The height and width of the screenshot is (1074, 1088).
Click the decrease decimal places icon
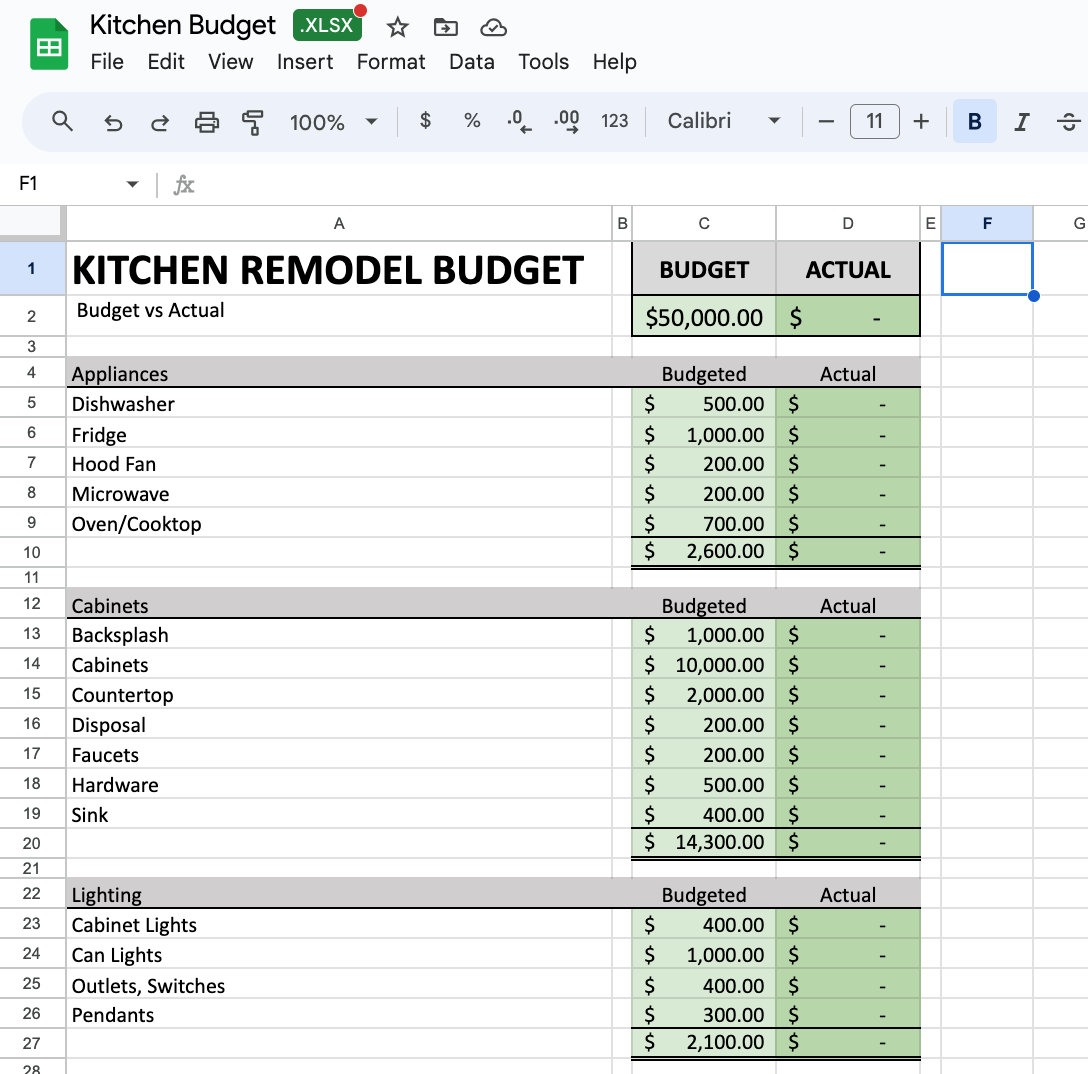point(518,121)
